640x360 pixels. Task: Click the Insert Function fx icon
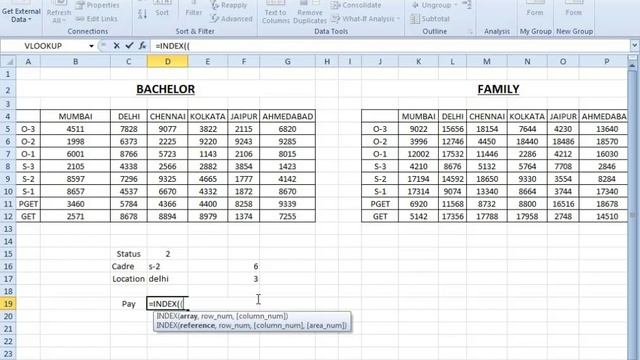click(x=142, y=46)
